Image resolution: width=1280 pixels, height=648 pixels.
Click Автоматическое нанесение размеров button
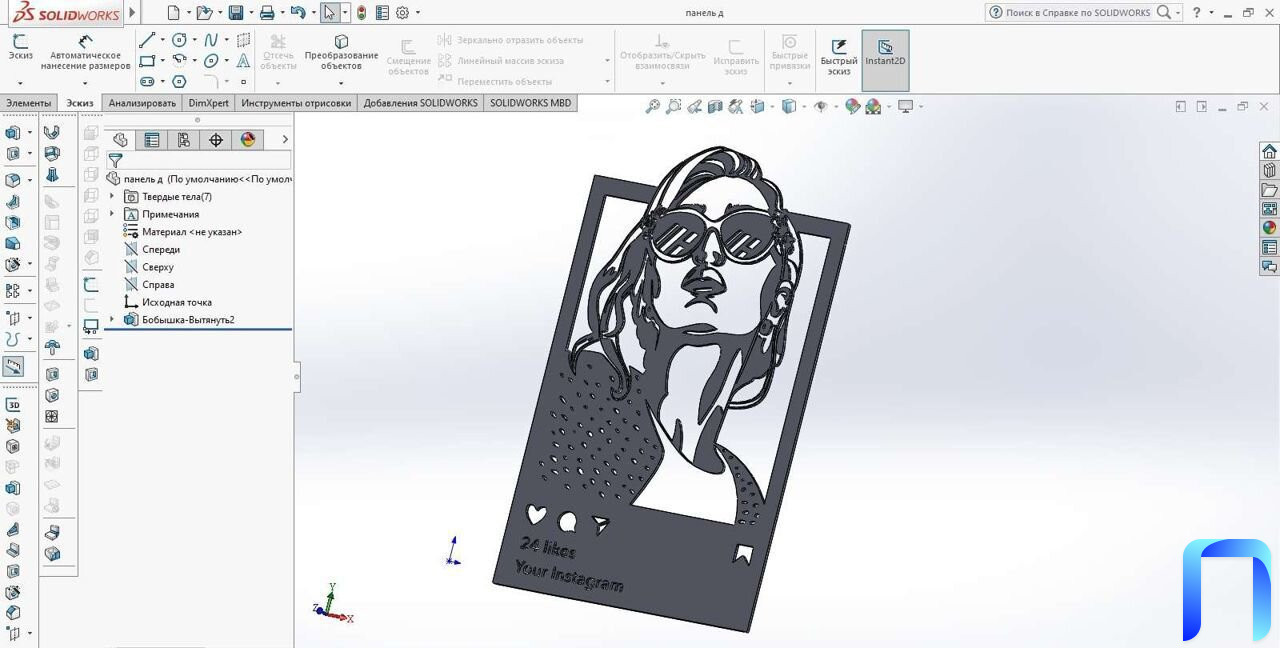pyautogui.click(x=85, y=54)
